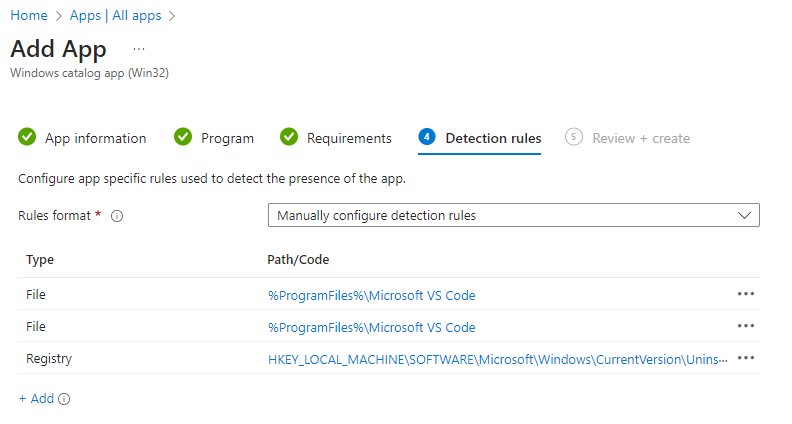The image size is (792, 424).
Task: Open the second File rule path link
Action: click(x=371, y=327)
